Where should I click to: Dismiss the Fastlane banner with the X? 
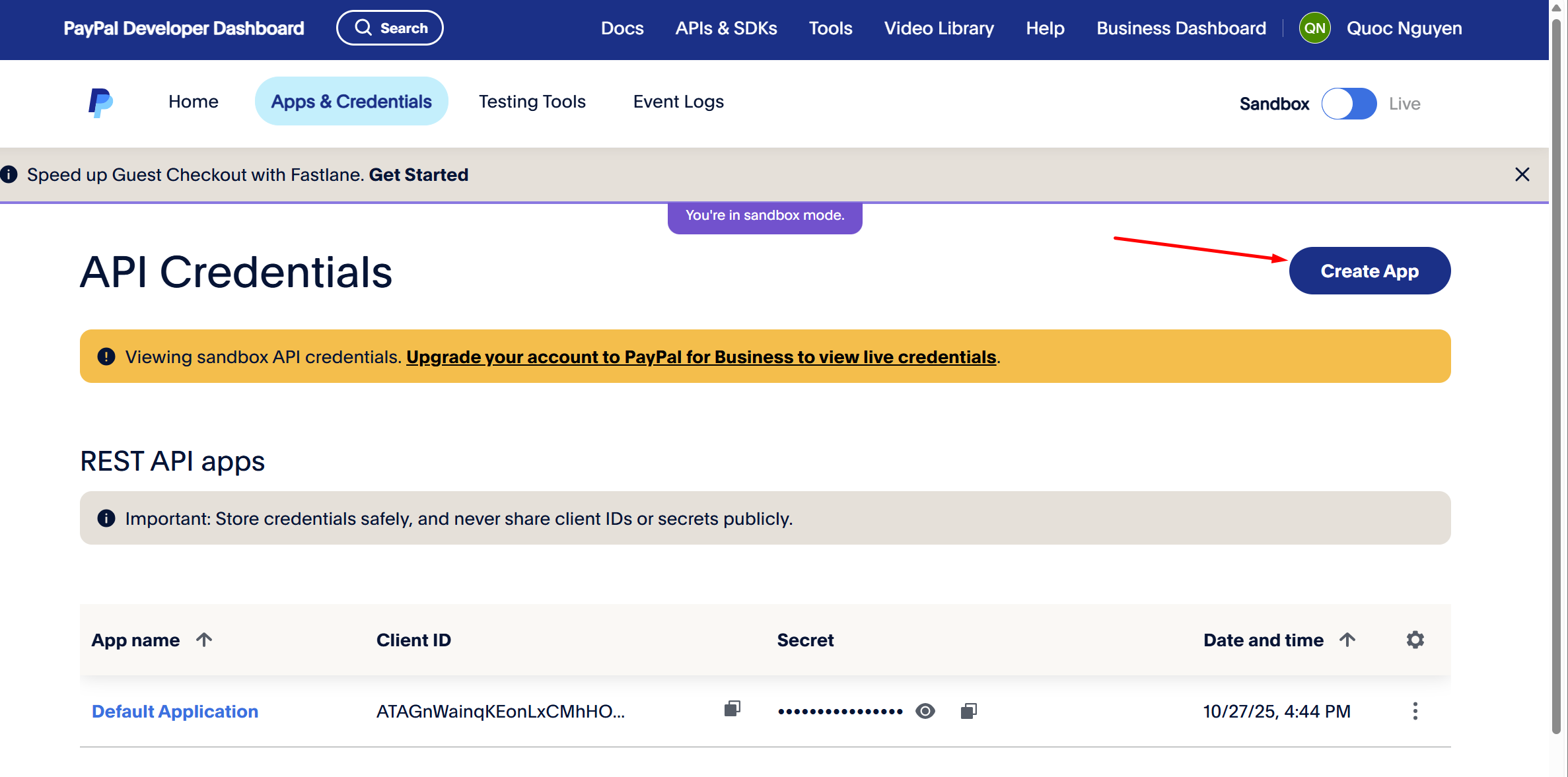(x=1522, y=174)
